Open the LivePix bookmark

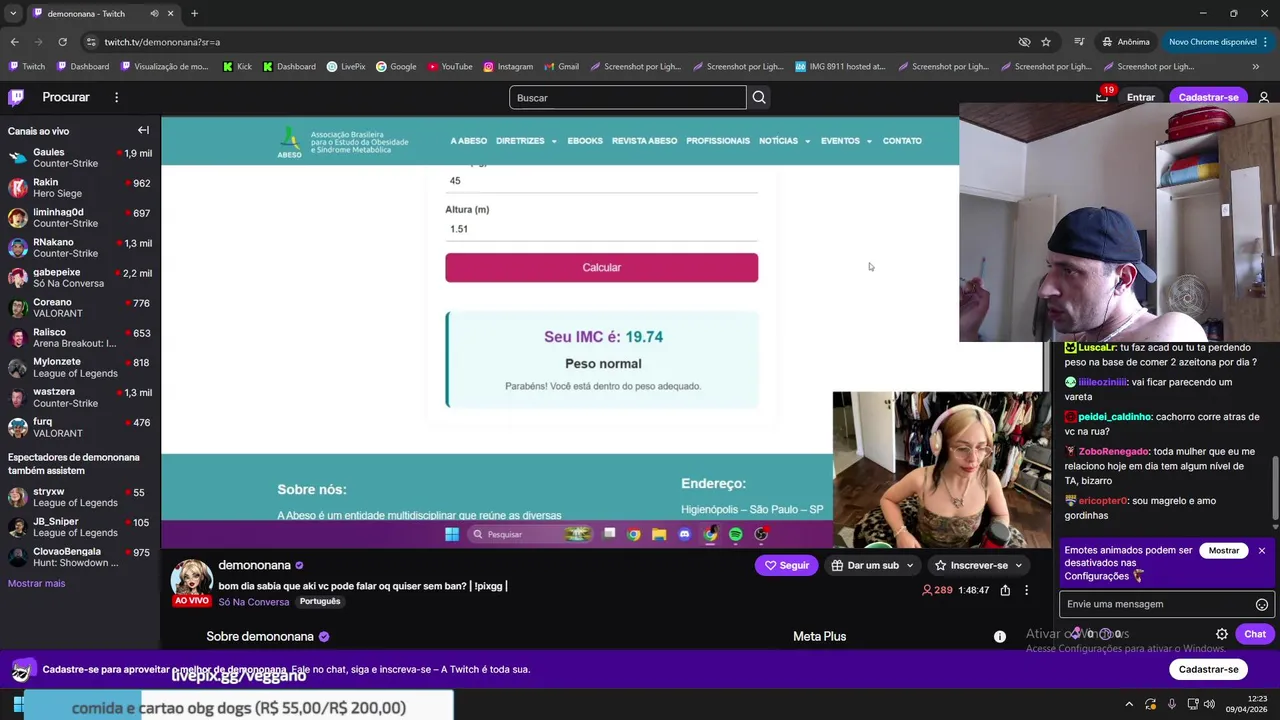click(346, 67)
